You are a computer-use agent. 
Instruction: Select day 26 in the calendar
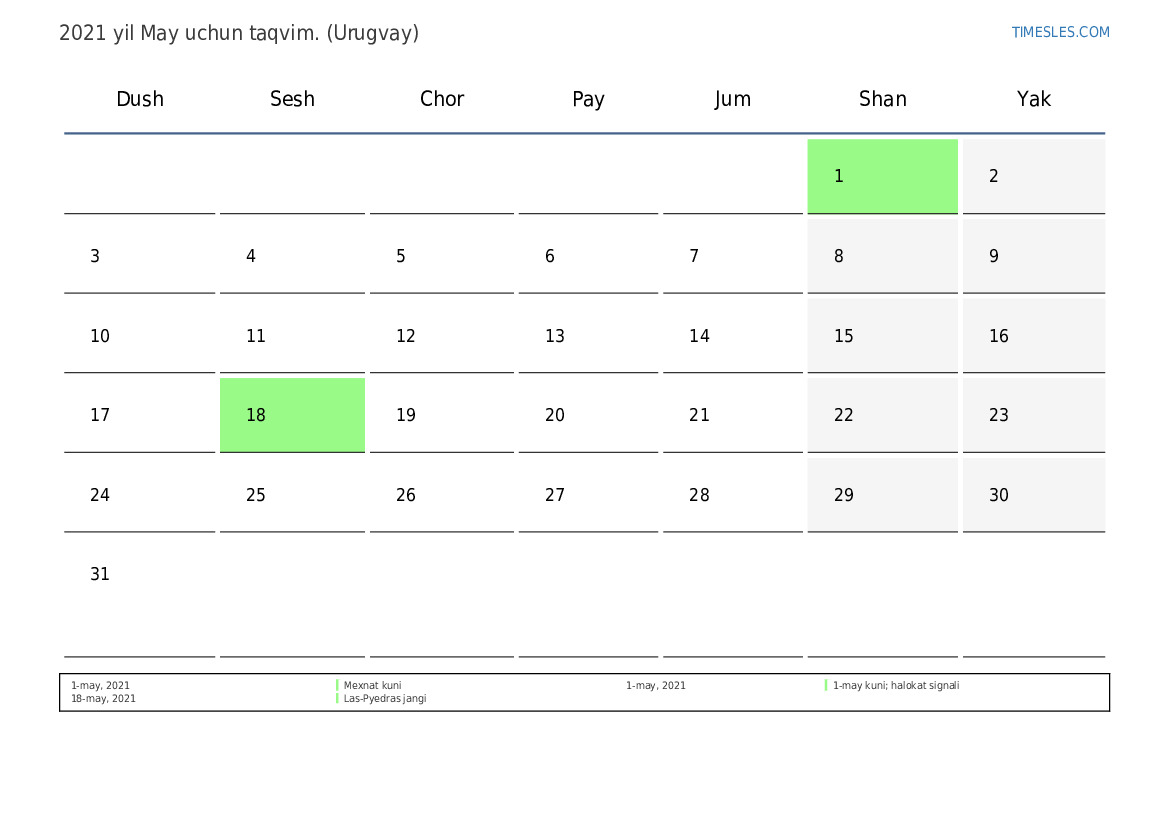441,494
